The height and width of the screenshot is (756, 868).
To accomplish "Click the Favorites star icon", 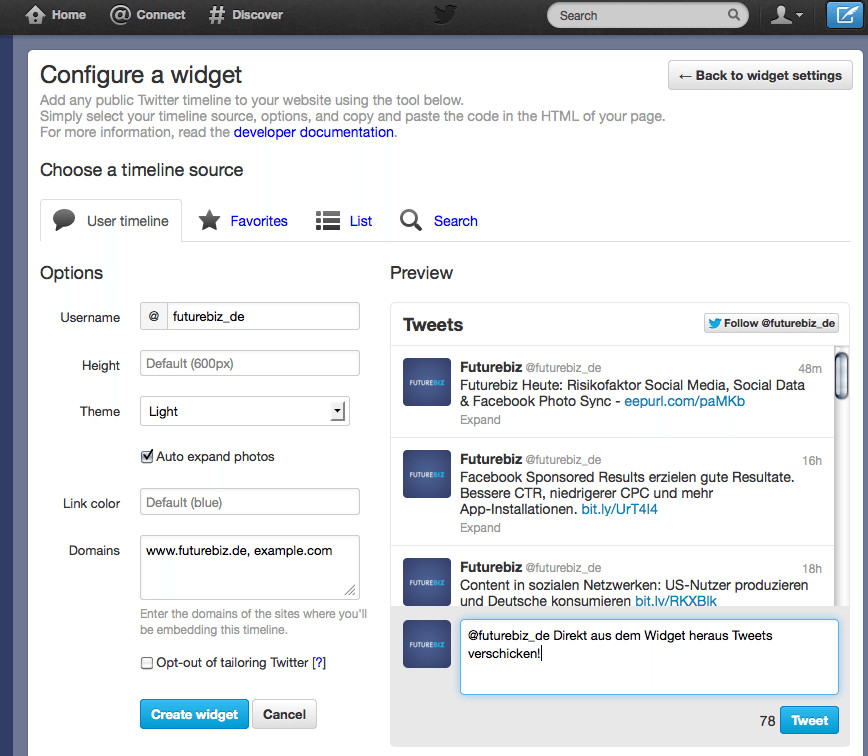I will coord(209,220).
